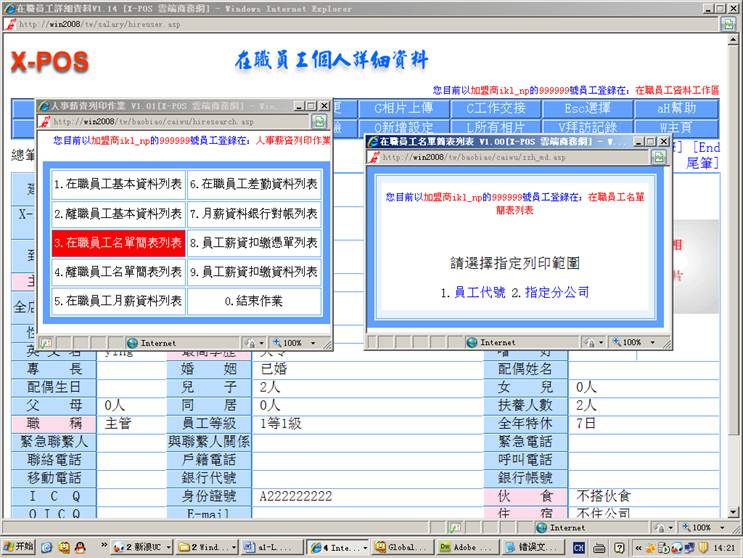The width and height of the screenshot is (743, 558).
Task: Click the page icon in the hiresearch.asp address bar
Action: pos(46,122)
